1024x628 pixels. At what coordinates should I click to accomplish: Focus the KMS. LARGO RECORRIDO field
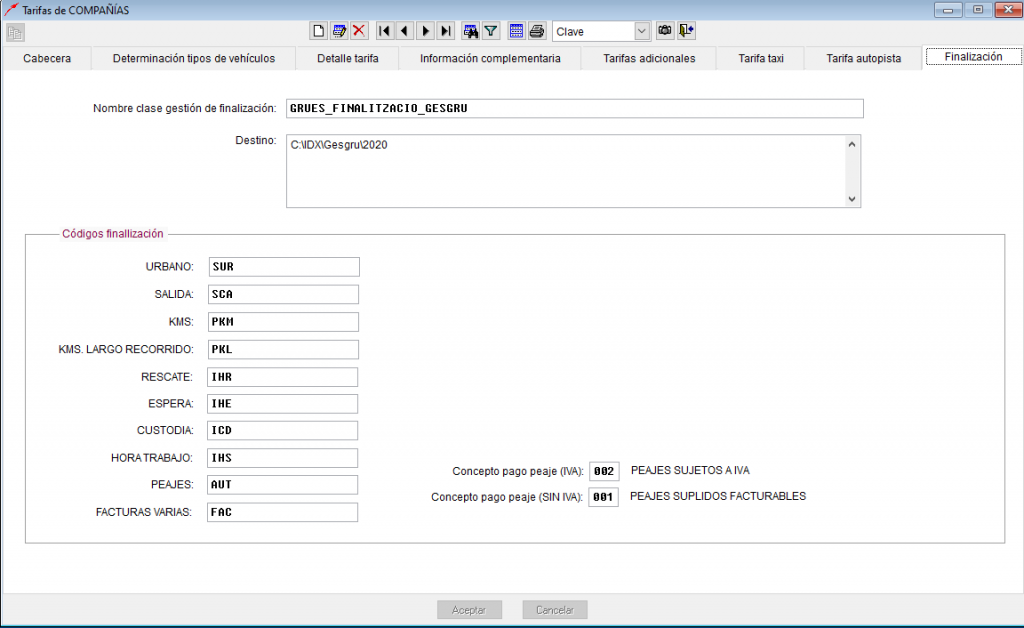(283, 349)
